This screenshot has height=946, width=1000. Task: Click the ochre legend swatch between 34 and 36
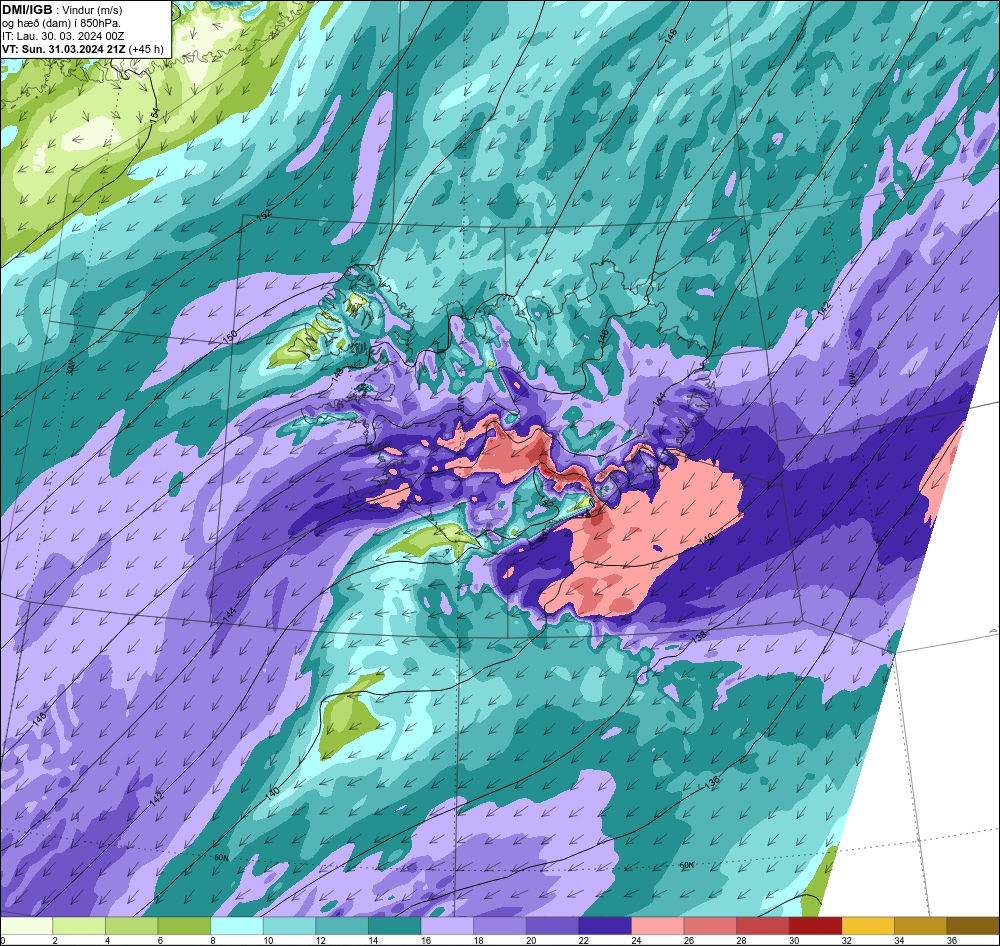(921, 926)
